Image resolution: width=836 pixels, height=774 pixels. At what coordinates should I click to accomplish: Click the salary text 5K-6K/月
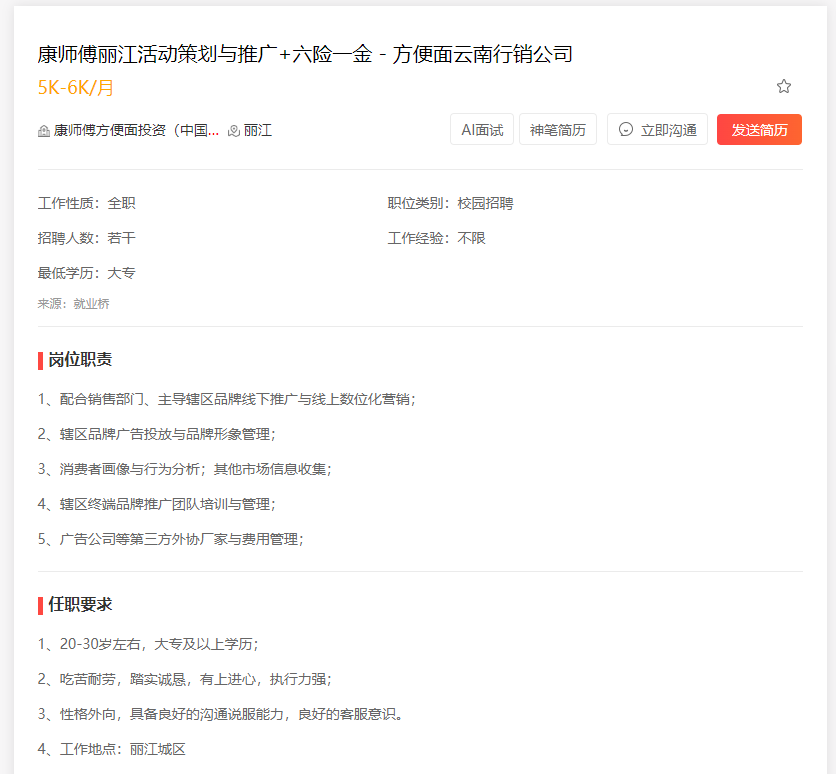76,87
